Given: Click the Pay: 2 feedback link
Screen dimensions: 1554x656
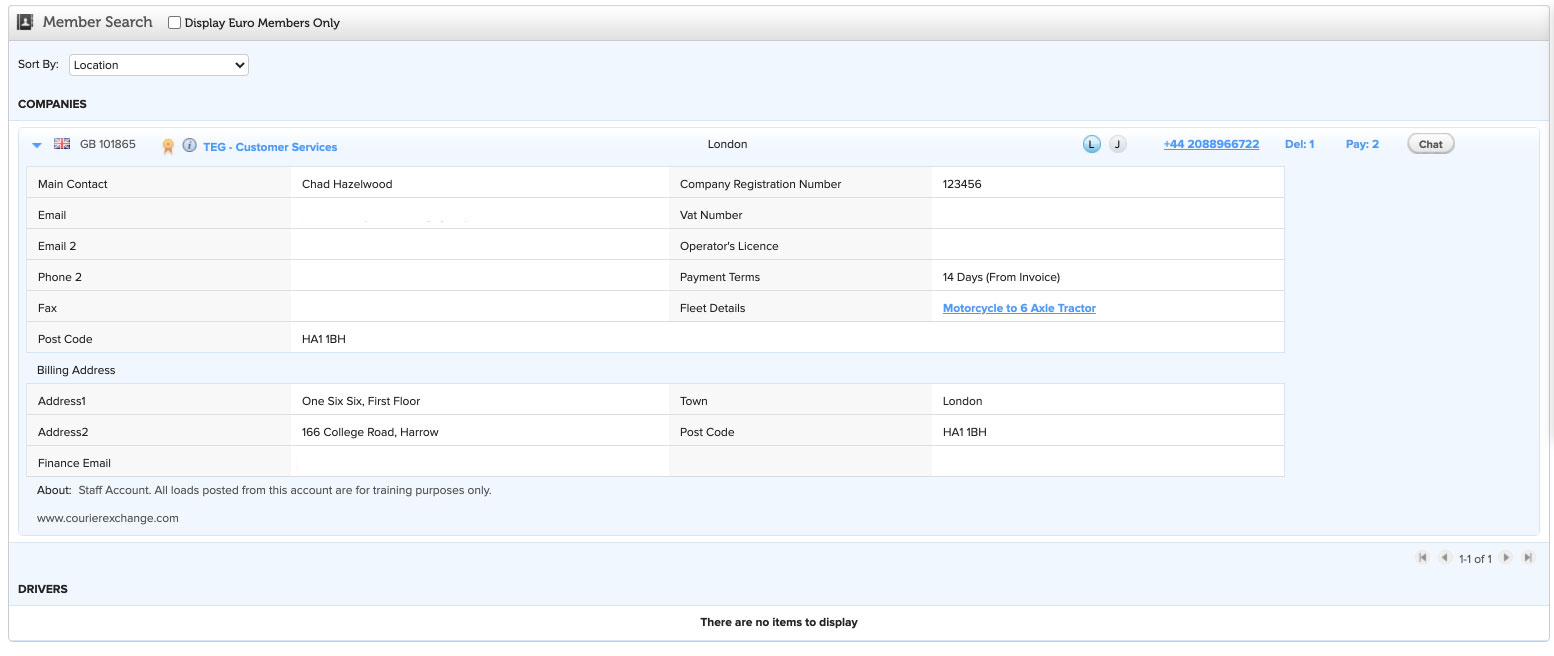Looking at the screenshot, I should click(1362, 144).
